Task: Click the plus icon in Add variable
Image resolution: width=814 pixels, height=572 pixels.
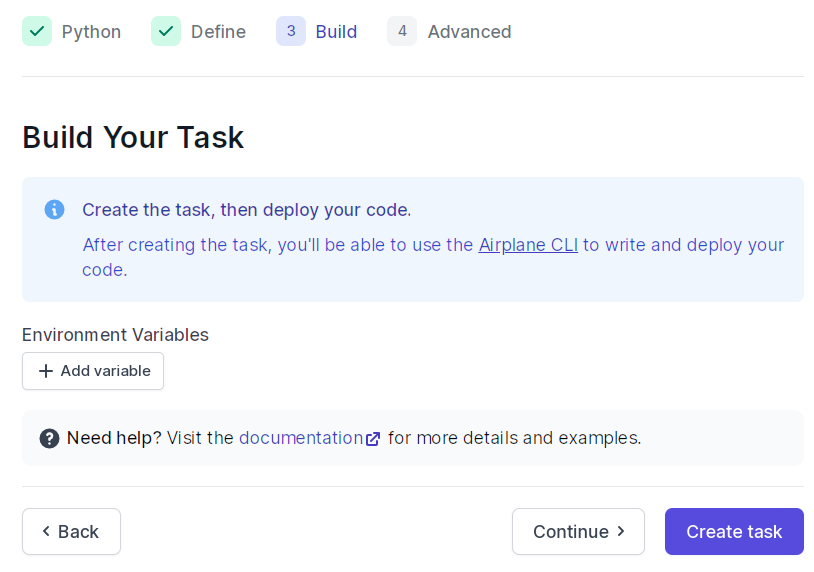Action: pyautogui.click(x=46, y=371)
